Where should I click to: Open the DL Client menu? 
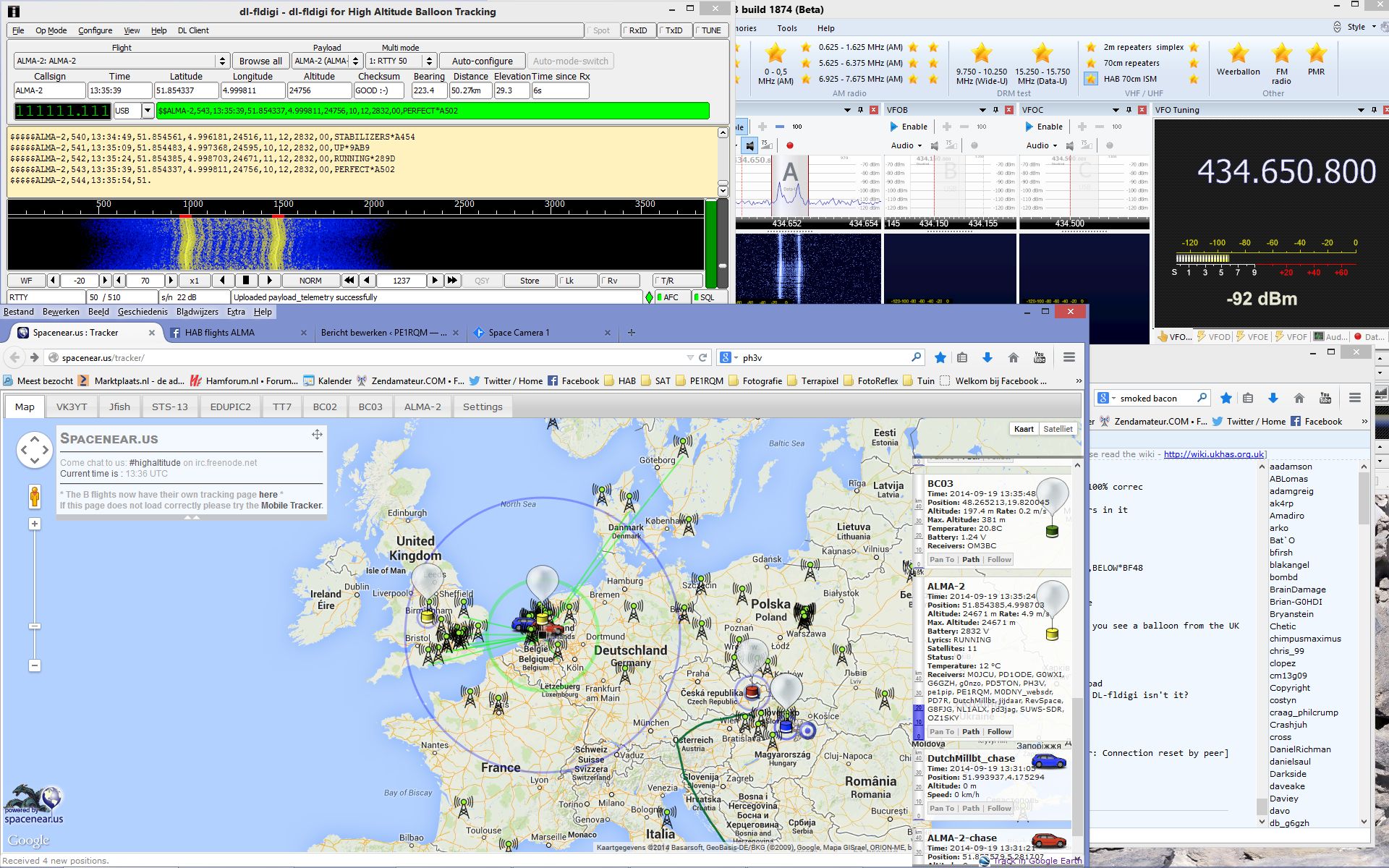(x=193, y=30)
